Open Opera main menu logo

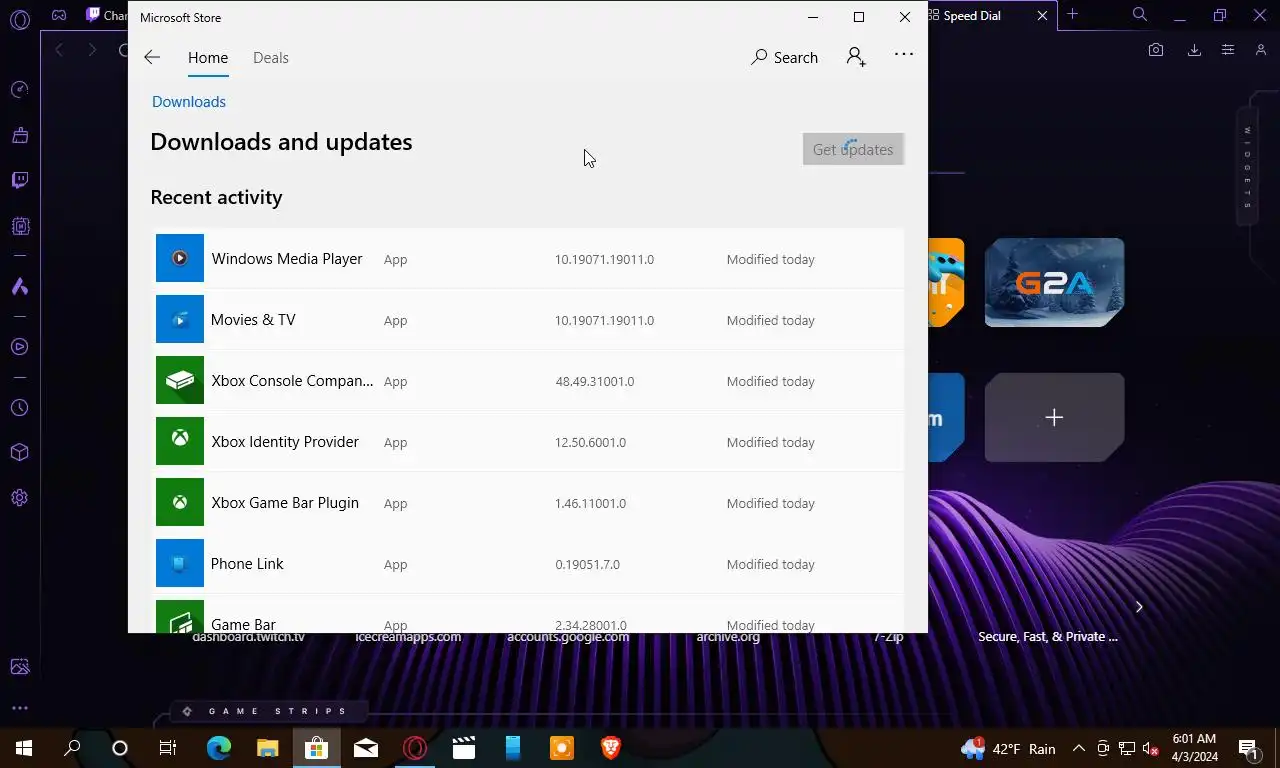point(19,18)
